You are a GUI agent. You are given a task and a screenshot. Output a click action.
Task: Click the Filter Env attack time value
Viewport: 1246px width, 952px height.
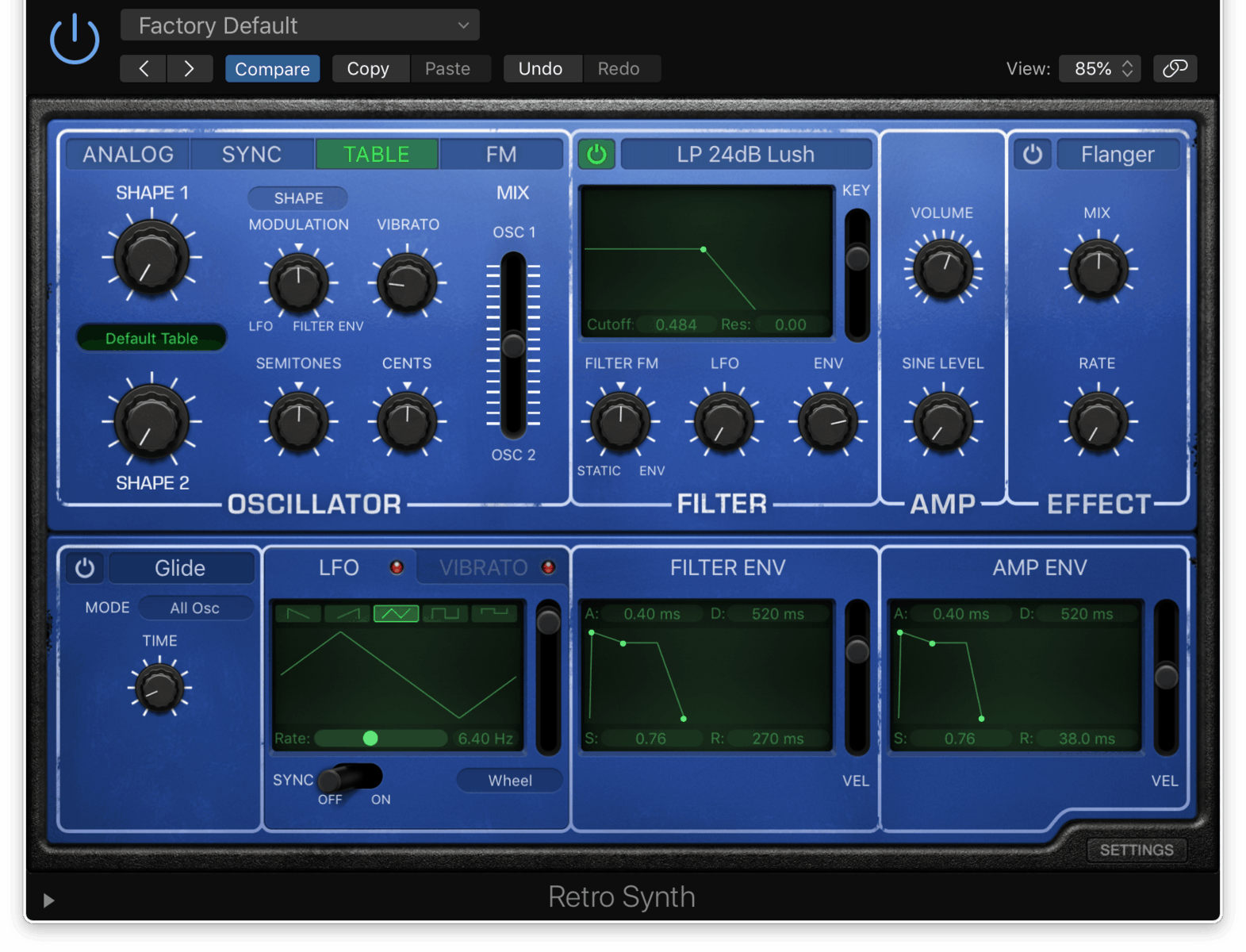point(651,614)
